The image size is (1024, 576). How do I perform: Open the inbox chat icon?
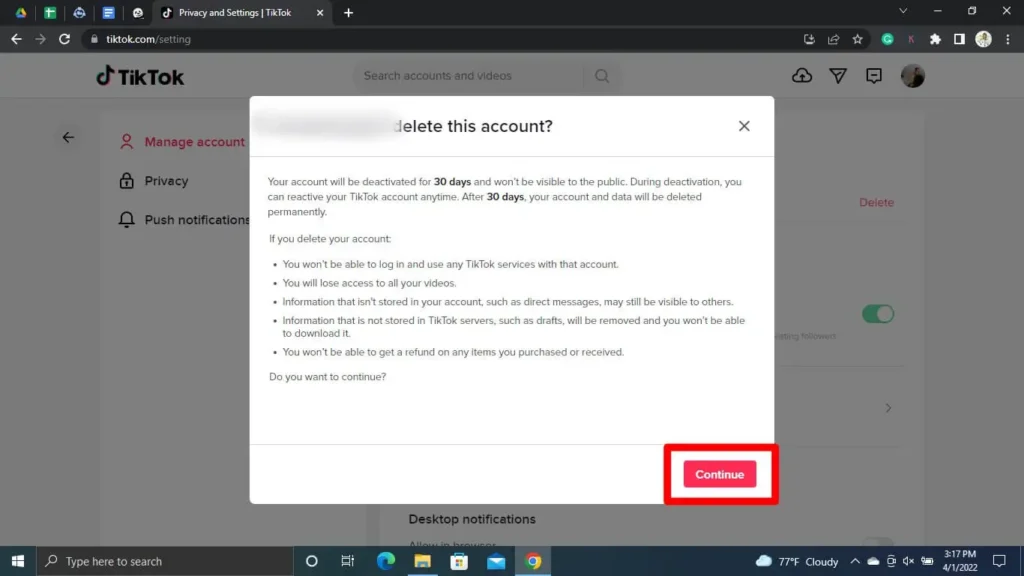tap(874, 76)
